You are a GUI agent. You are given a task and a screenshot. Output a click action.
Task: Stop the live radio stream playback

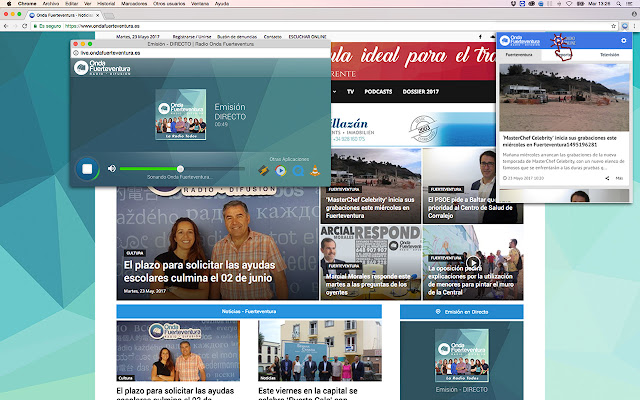(x=87, y=169)
